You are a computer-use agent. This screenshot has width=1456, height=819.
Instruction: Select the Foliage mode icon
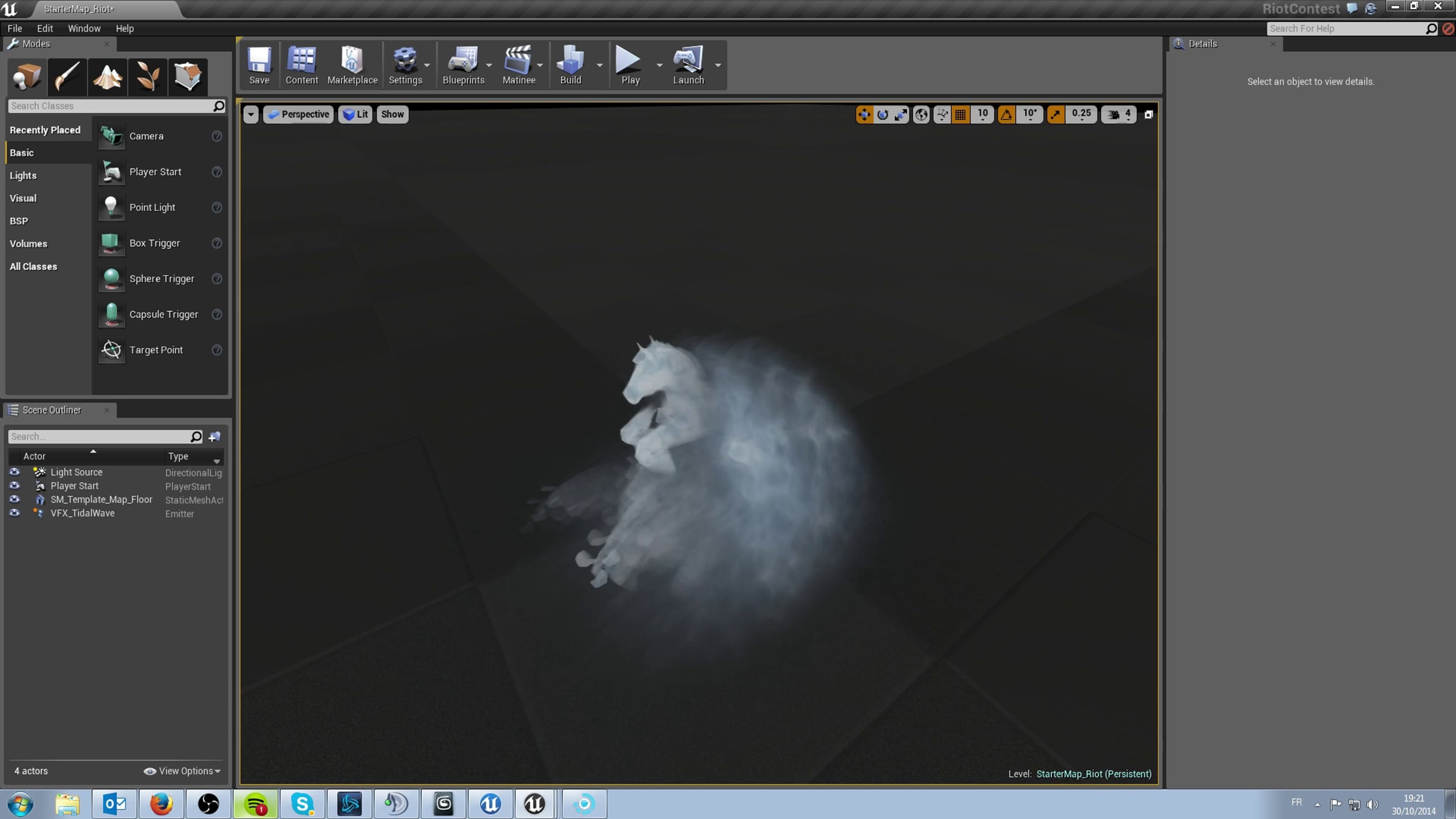[x=147, y=77]
